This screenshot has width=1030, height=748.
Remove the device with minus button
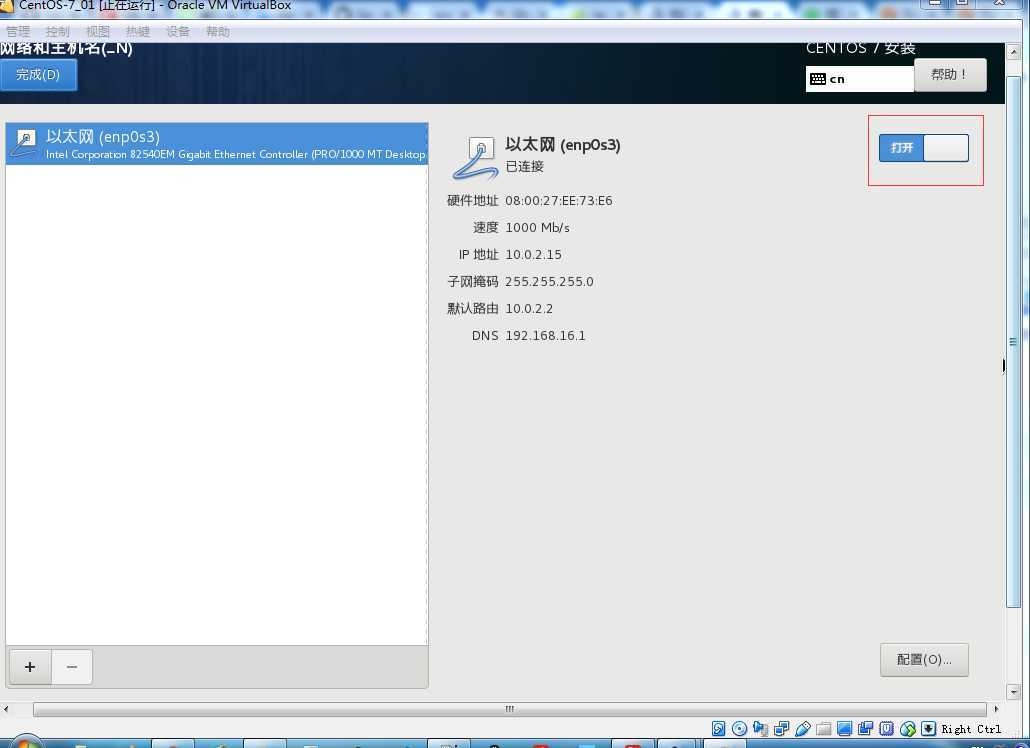coord(72,667)
